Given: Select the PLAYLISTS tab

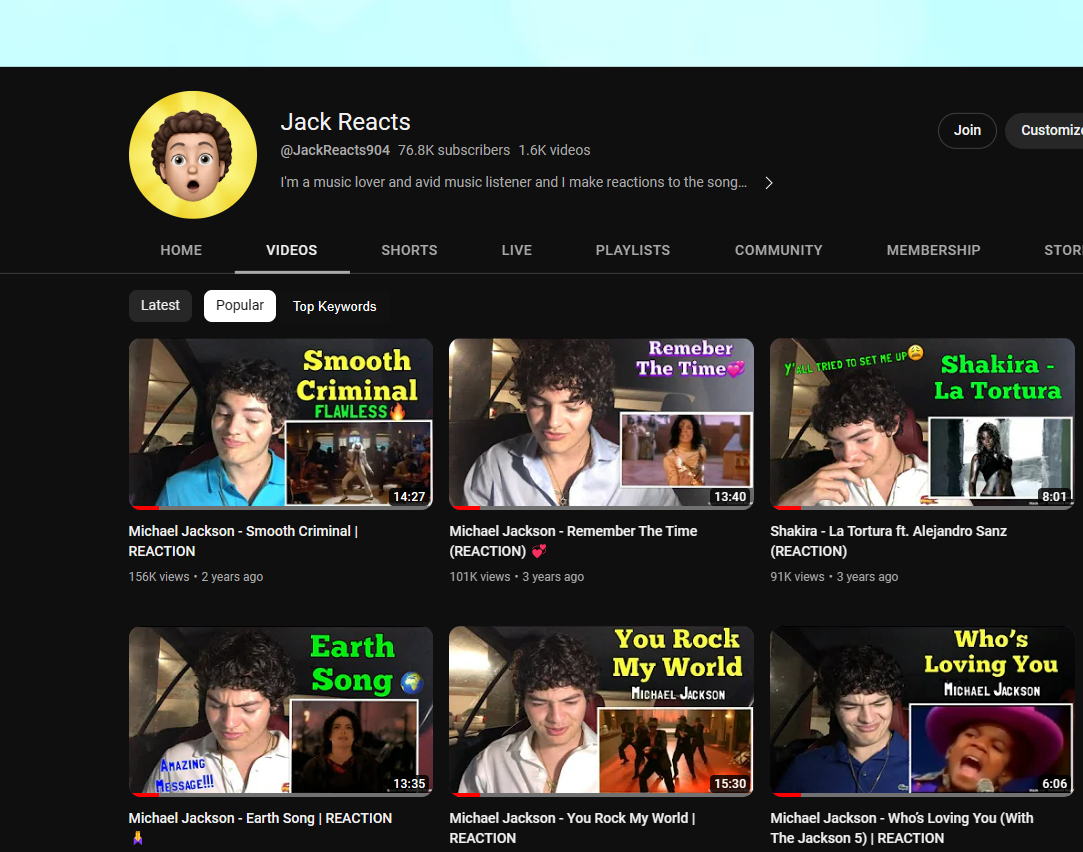Looking at the screenshot, I should pyautogui.click(x=633, y=251).
